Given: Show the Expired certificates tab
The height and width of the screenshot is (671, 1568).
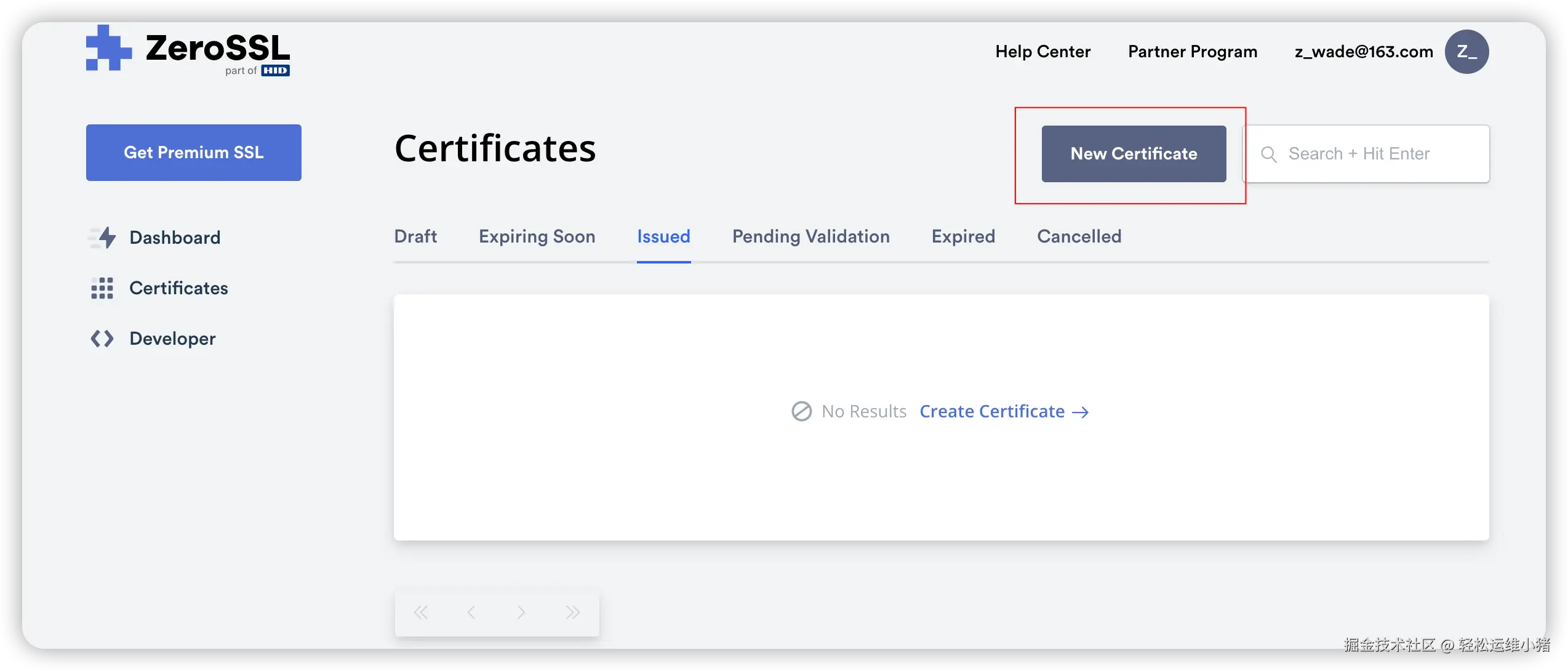Looking at the screenshot, I should click(963, 236).
